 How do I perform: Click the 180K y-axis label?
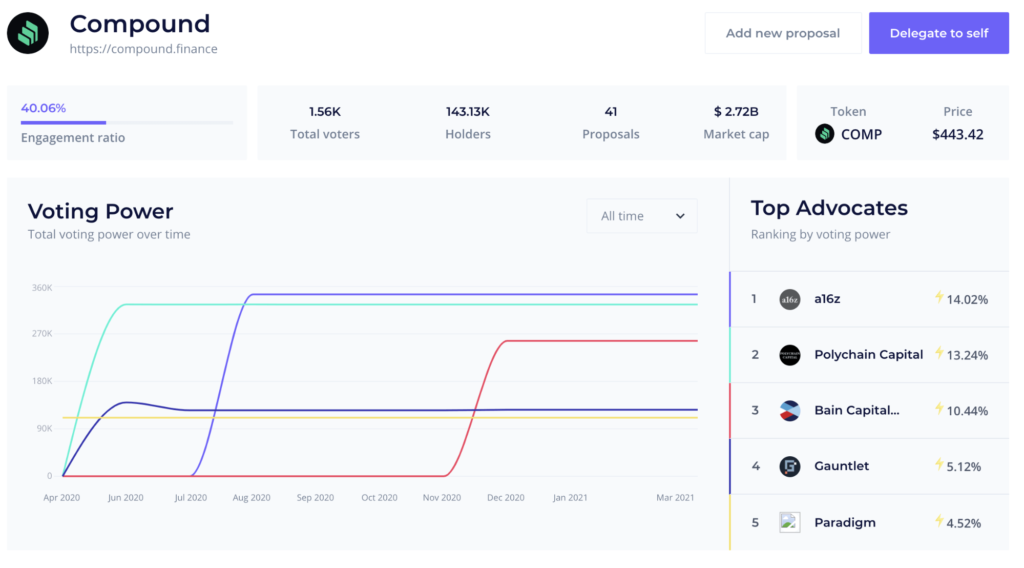(x=42, y=381)
